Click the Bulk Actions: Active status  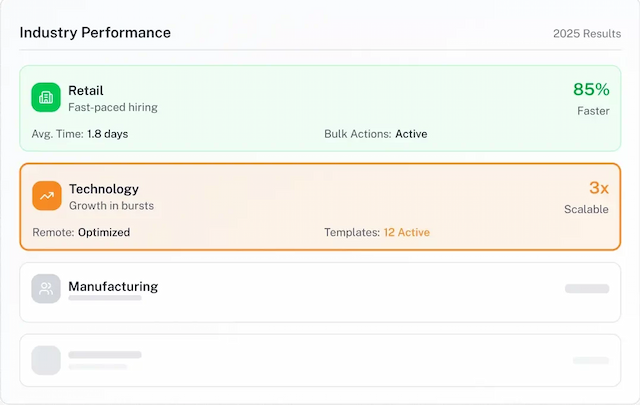375,134
